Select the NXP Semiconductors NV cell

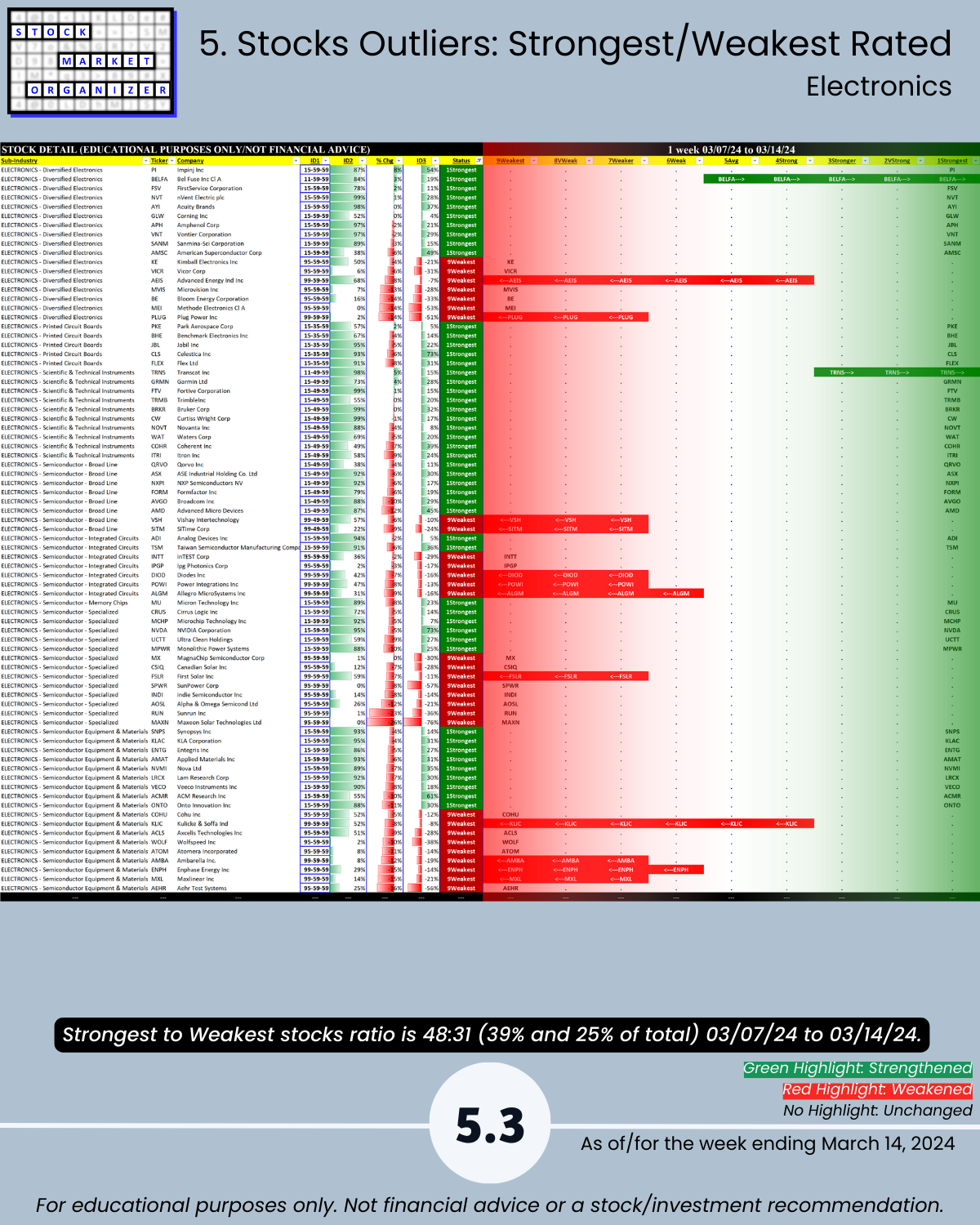pyautogui.click(x=237, y=483)
